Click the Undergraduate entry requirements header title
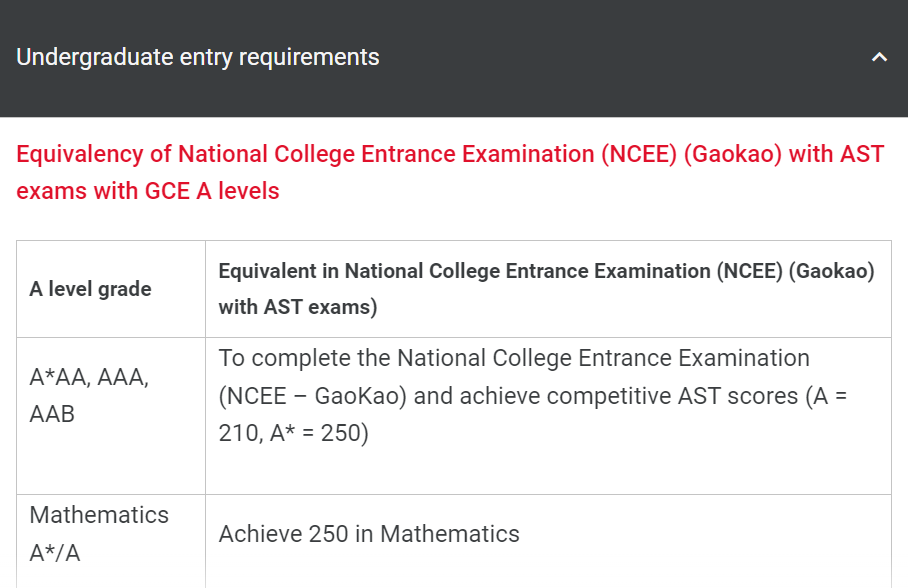Image resolution: width=908 pixels, height=588 pixels. [198, 57]
